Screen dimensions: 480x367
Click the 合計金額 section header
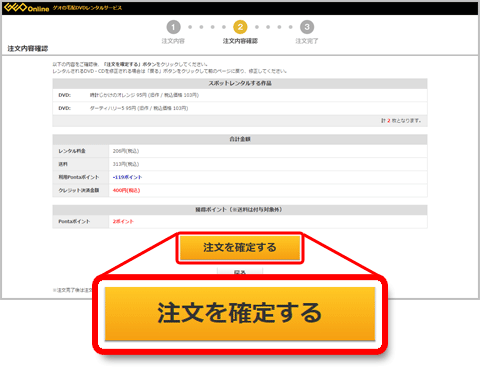tap(240, 139)
